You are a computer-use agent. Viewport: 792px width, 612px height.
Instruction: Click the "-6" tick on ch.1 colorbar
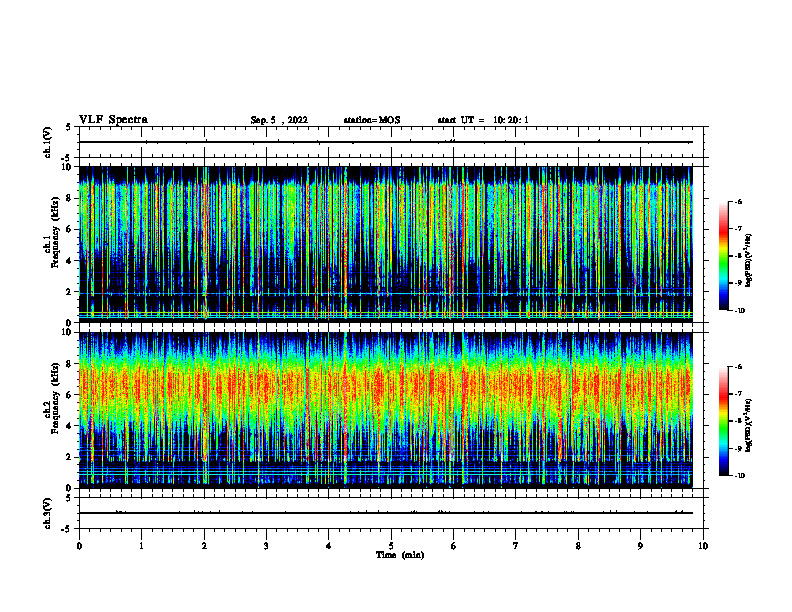tap(738, 202)
